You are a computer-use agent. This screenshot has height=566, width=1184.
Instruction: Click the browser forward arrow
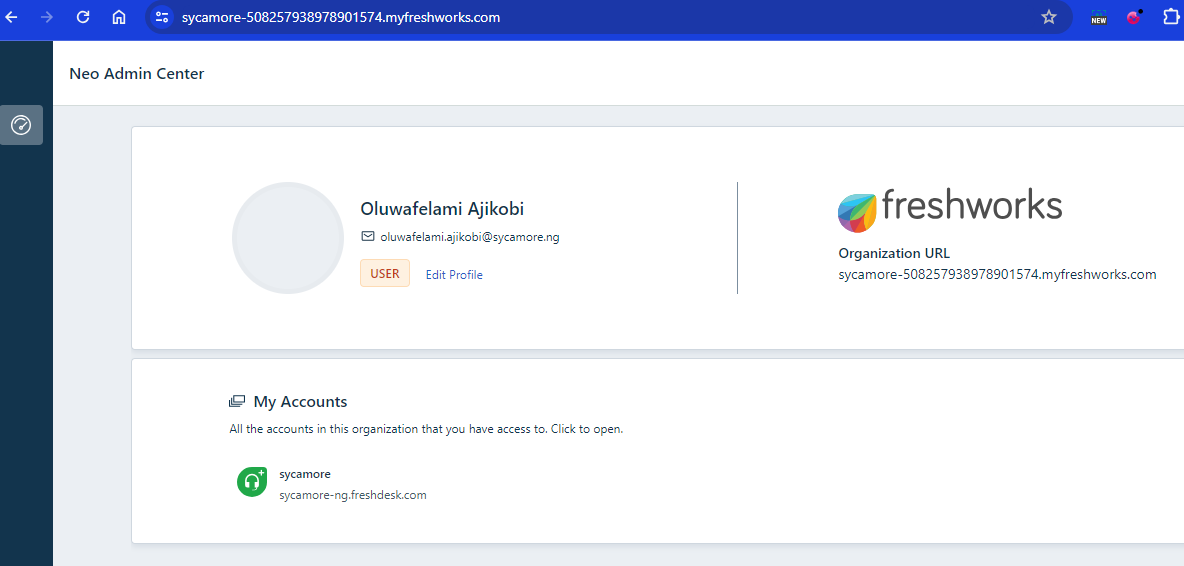click(x=47, y=17)
